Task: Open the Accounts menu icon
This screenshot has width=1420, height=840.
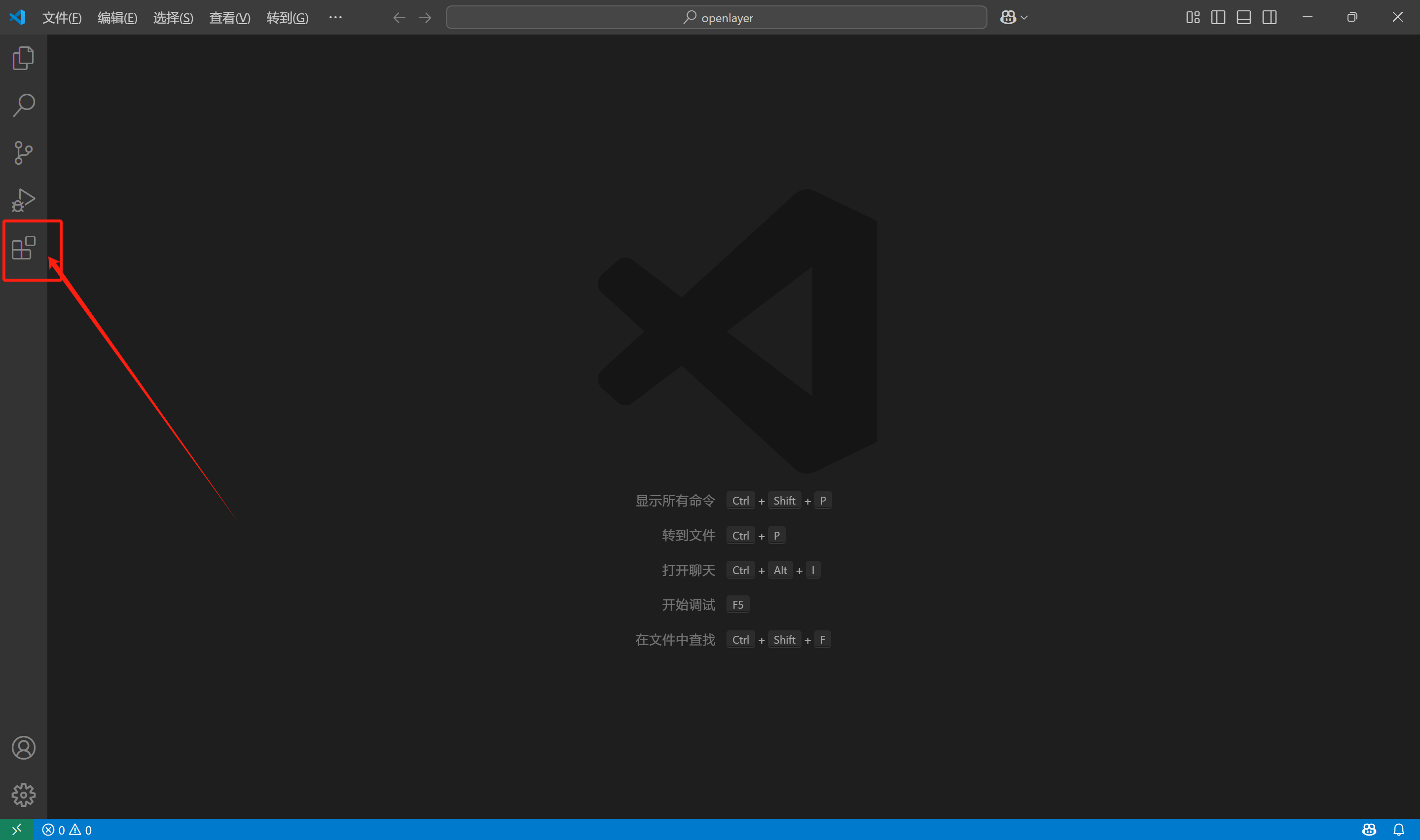Action: pos(23,748)
